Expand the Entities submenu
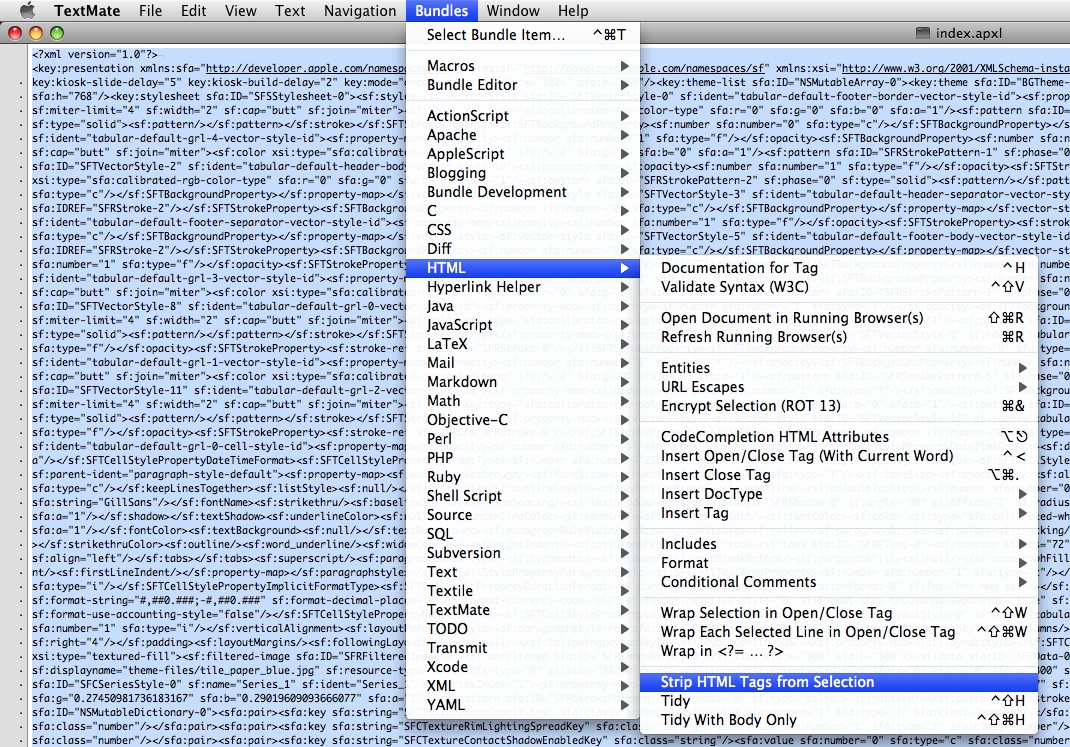This screenshot has width=1070, height=747. [839, 368]
